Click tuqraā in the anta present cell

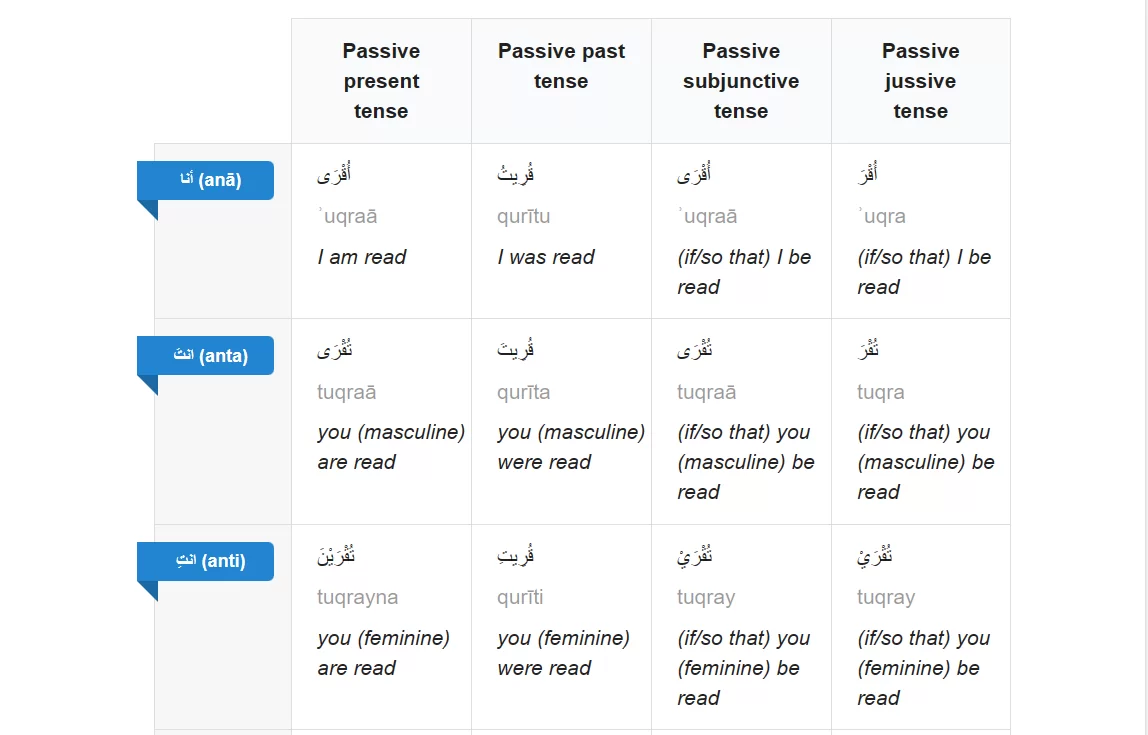tap(346, 392)
